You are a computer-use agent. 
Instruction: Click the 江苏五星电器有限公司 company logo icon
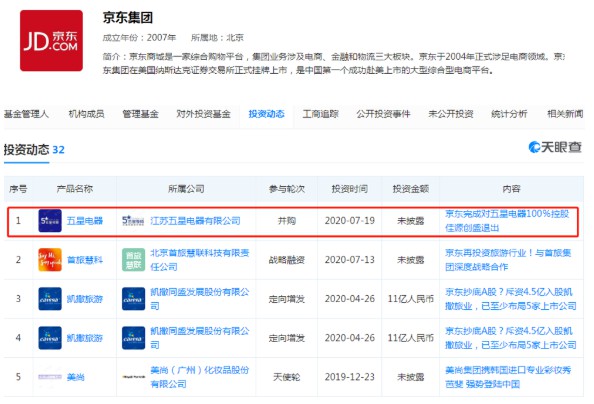click(133, 221)
